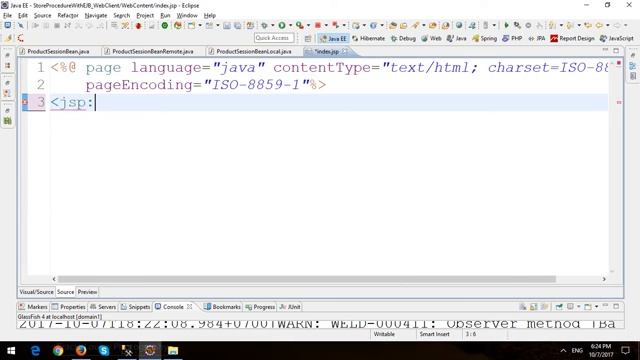Open the Web perspective
The image size is (640, 360).
click(x=431, y=38)
